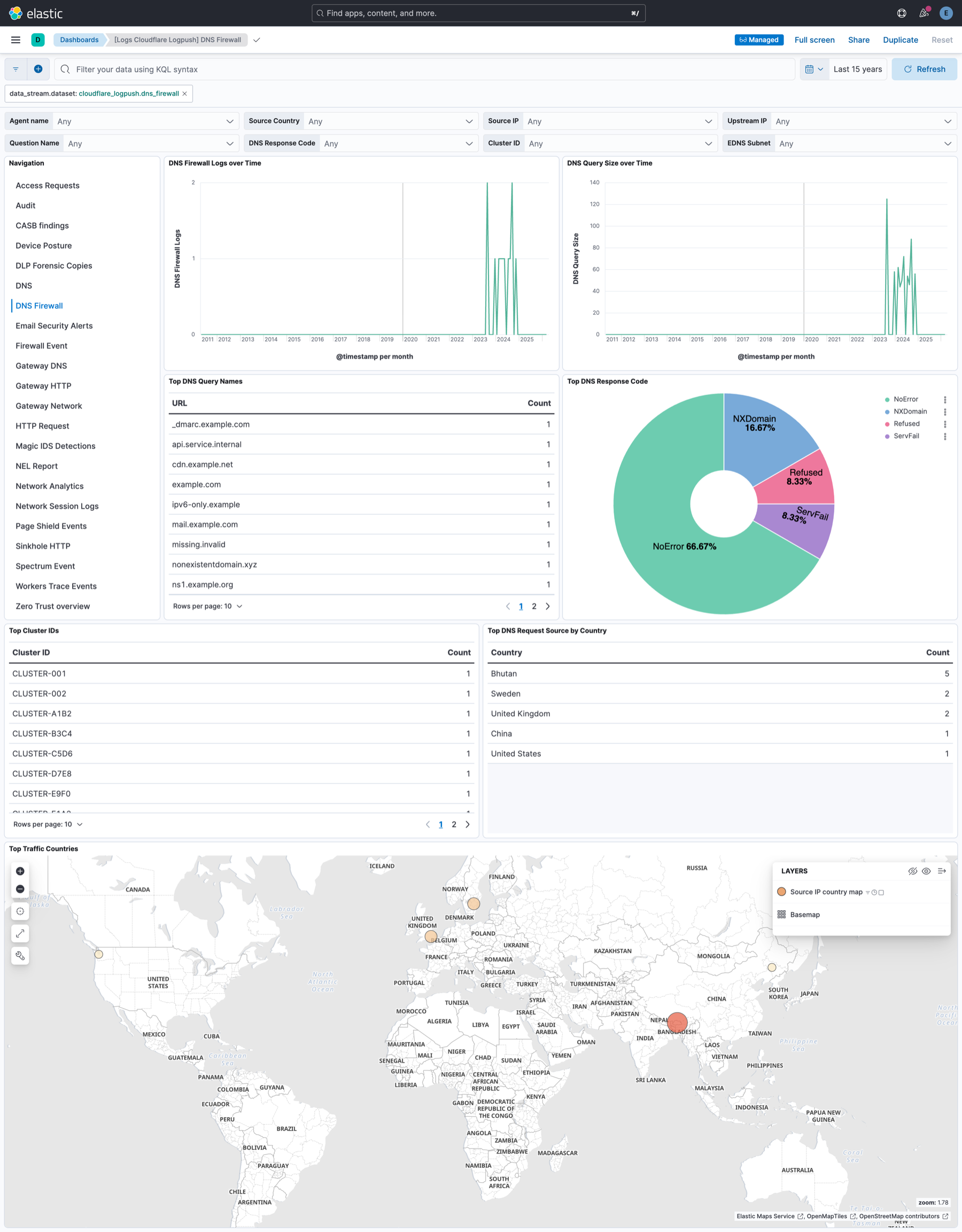Open Elastic Maps Service attribution link
The height and width of the screenshot is (1232, 962).
coord(770,1216)
